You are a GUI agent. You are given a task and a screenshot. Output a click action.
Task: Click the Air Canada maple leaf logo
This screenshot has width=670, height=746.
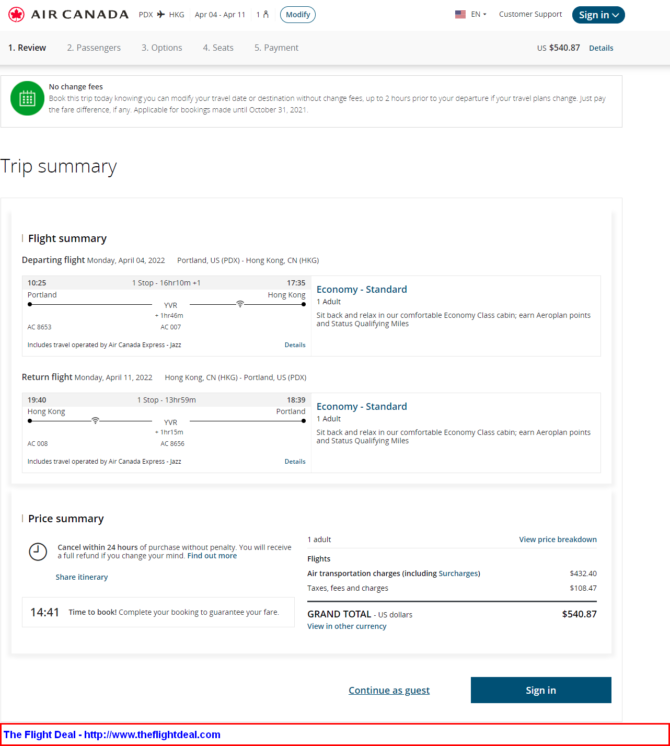tap(16, 15)
